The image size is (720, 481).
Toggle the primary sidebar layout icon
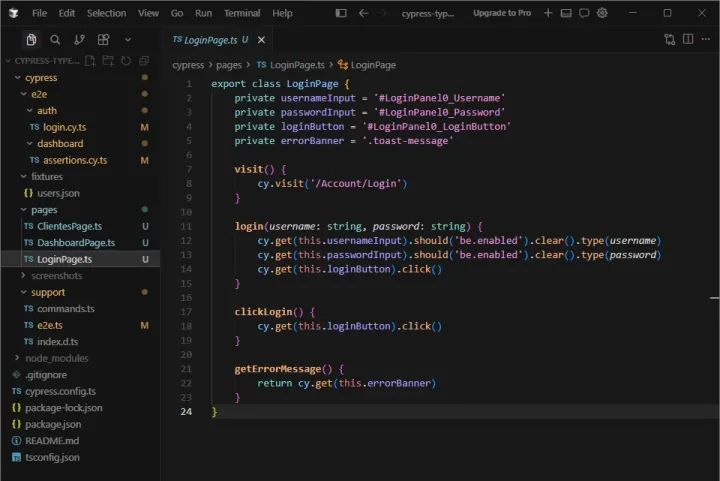(341, 13)
